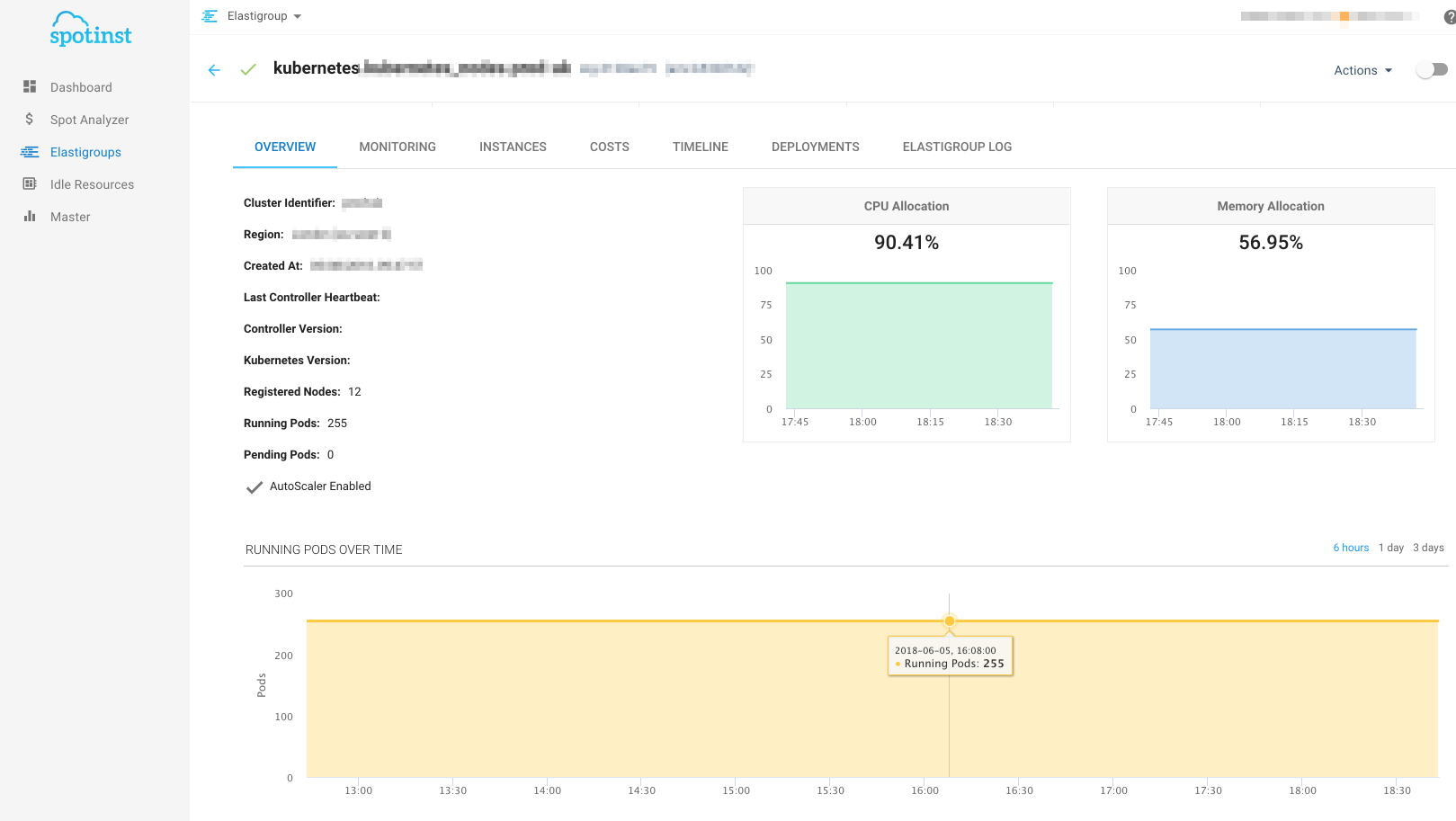Click the green status checkmark beside kubernetes
This screenshot has width=1456, height=821.
tap(248, 70)
